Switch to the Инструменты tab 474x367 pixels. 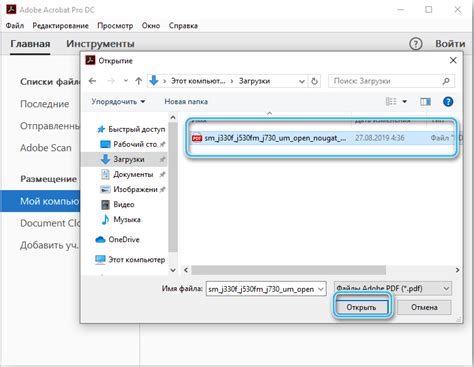[x=100, y=44]
